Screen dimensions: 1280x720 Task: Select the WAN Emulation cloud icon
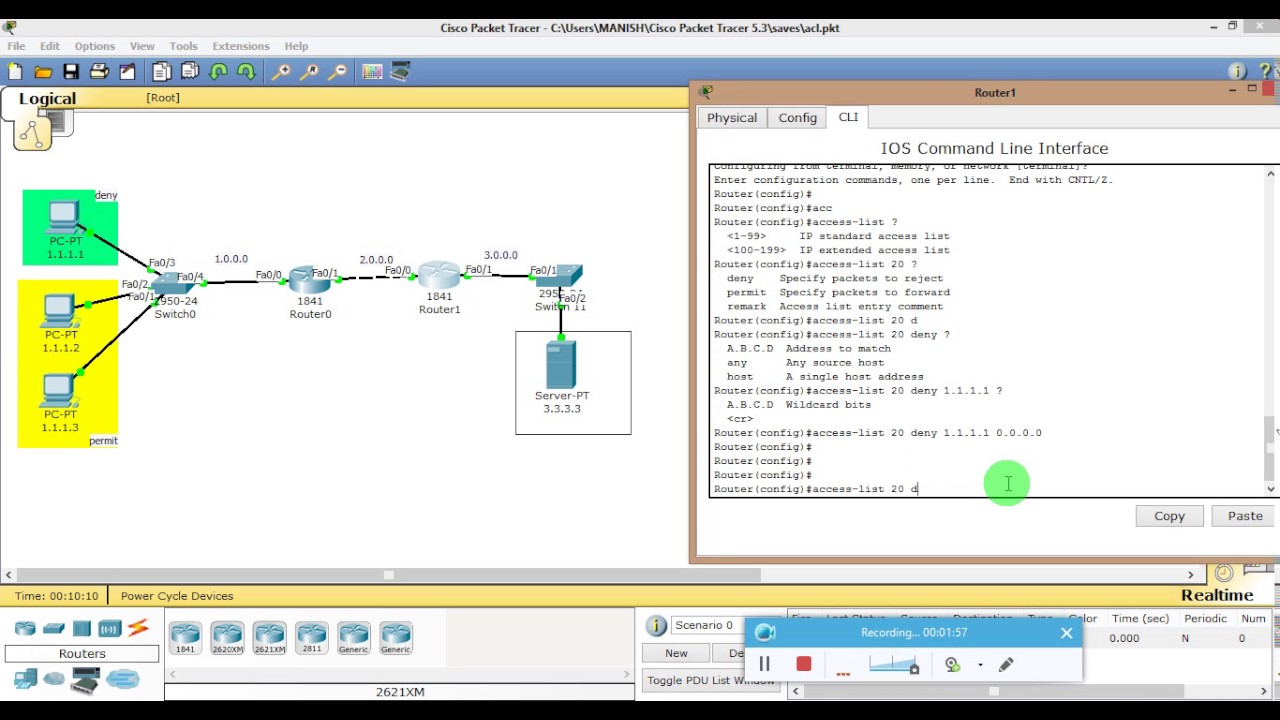tap(54, 679)
